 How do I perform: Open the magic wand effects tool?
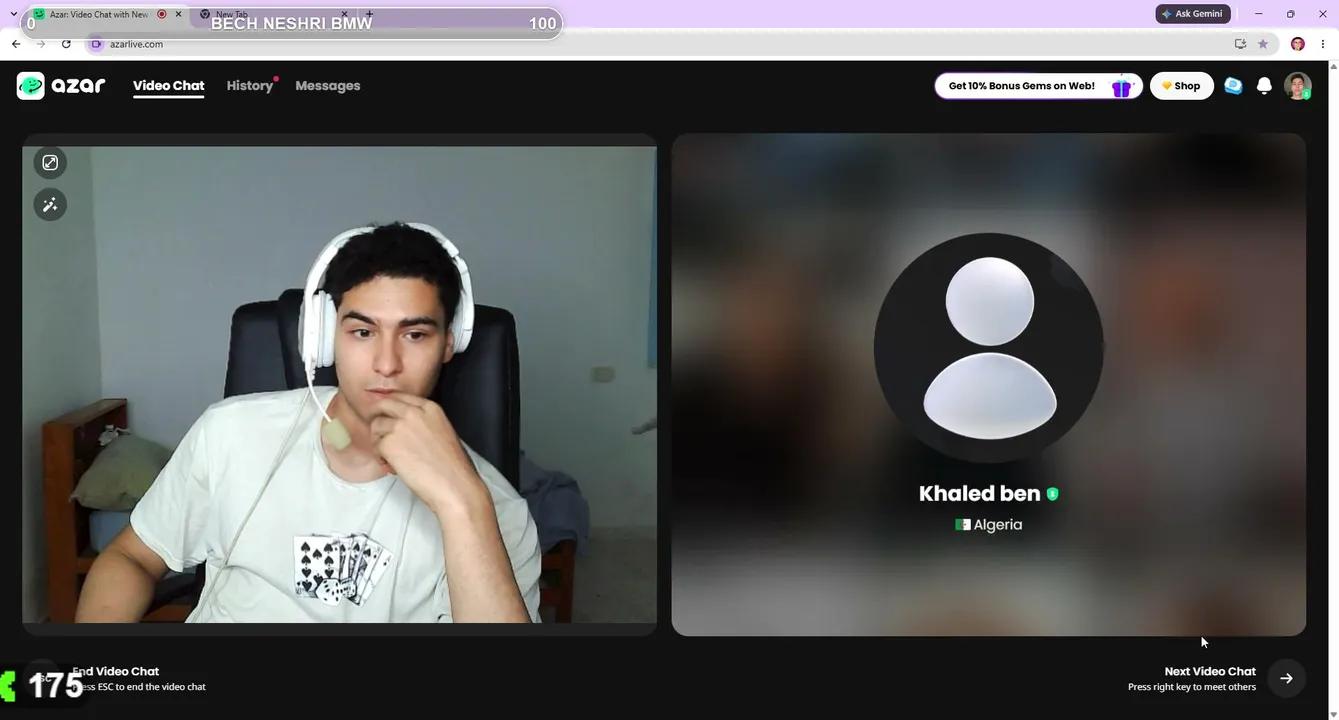(50, 205)
